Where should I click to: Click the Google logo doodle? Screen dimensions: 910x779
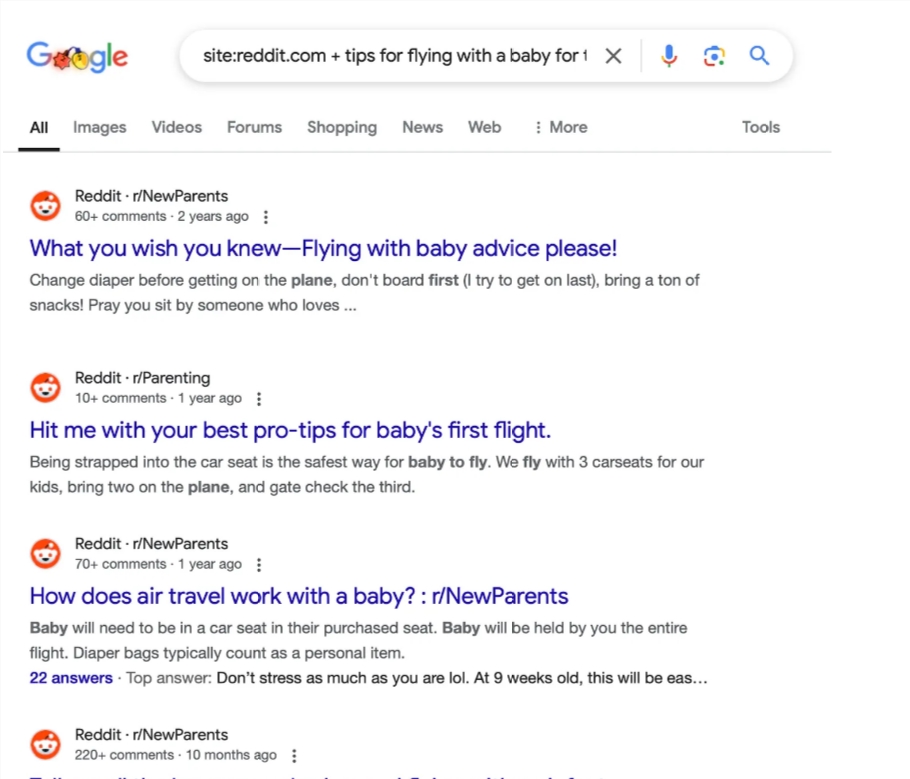click(x=77, y=56)
